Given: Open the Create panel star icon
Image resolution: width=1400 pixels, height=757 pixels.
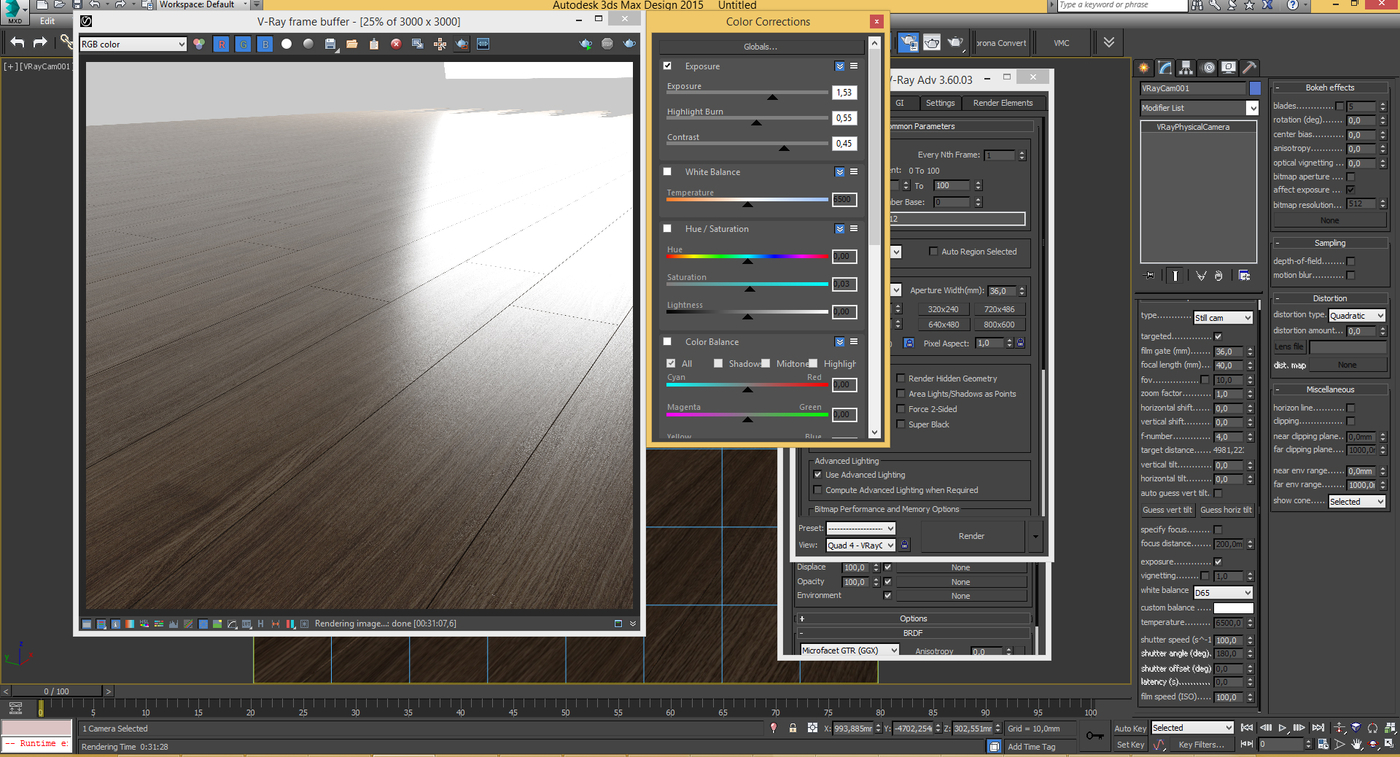Looking at the screenshot, I should [1144, 68].
